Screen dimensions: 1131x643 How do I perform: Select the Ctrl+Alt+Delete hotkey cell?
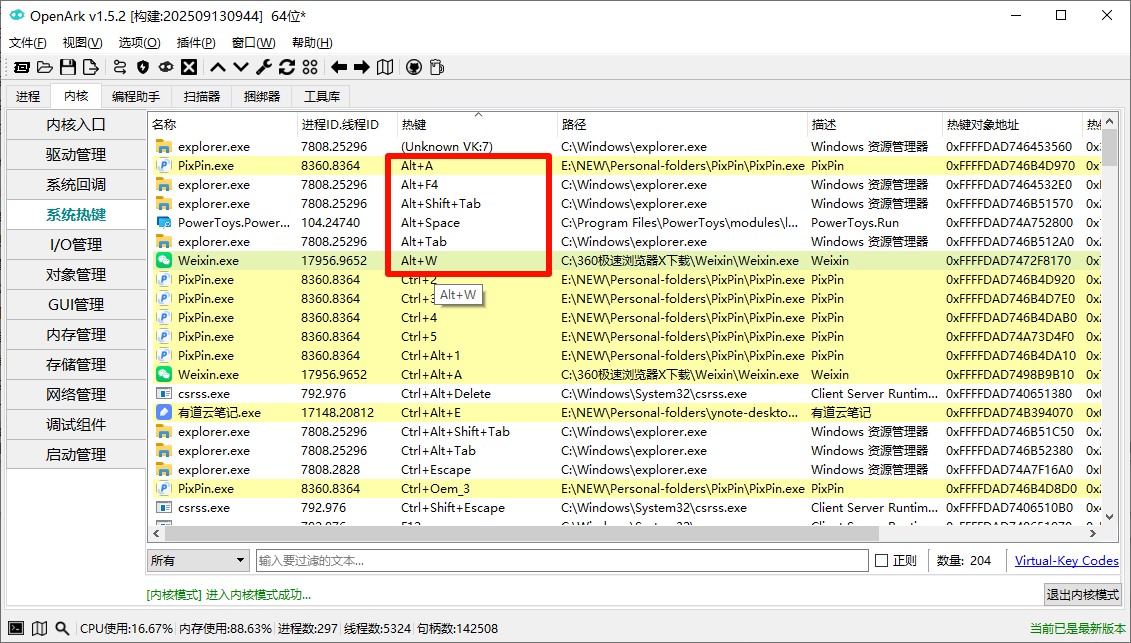point(477,394)
